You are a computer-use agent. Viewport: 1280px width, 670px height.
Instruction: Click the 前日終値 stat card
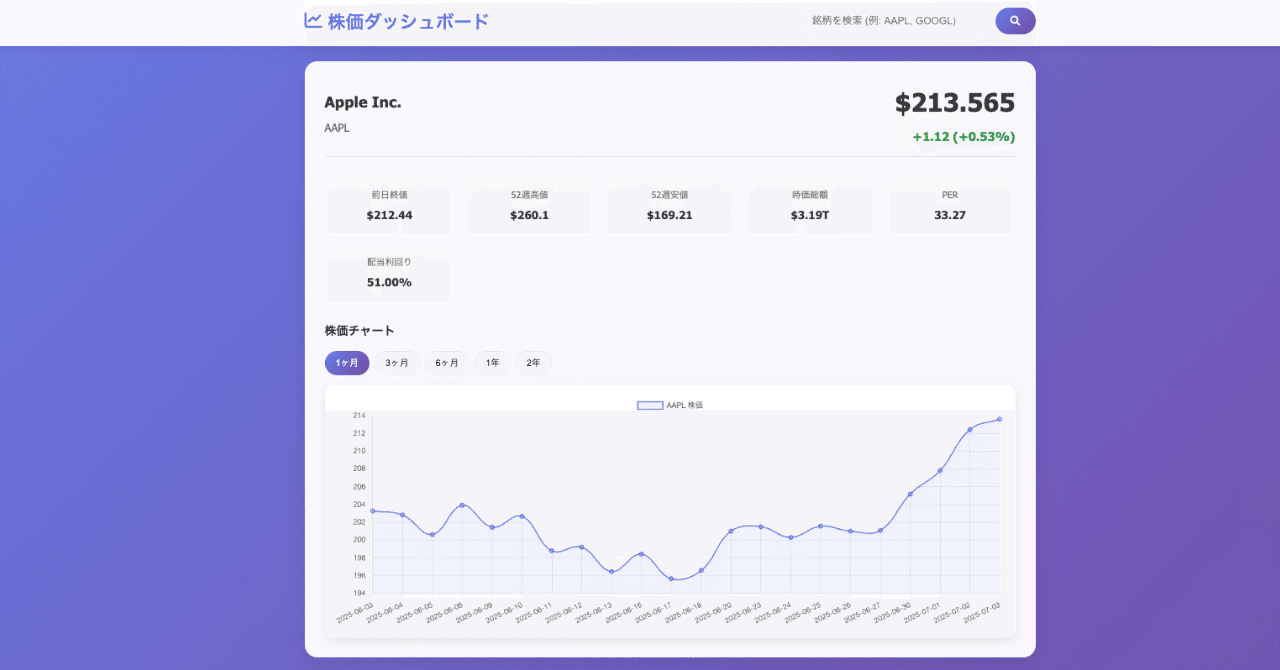[x=388, y=209]
